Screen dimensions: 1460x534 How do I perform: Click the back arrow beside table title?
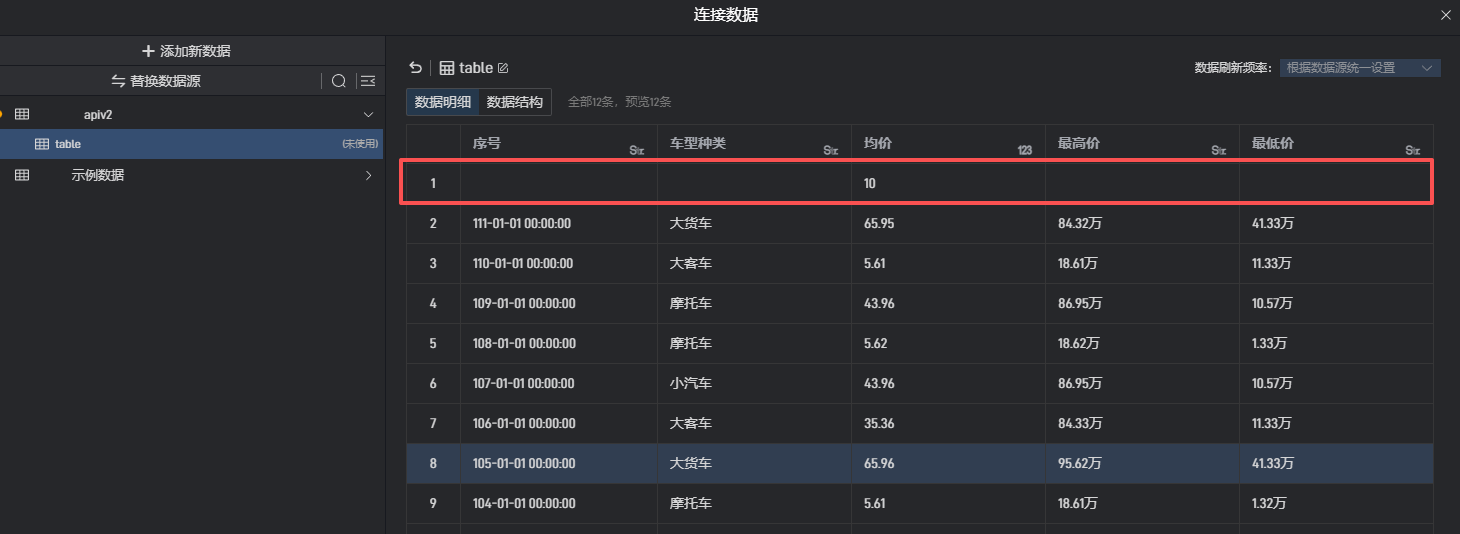click(x=415, y=68)
